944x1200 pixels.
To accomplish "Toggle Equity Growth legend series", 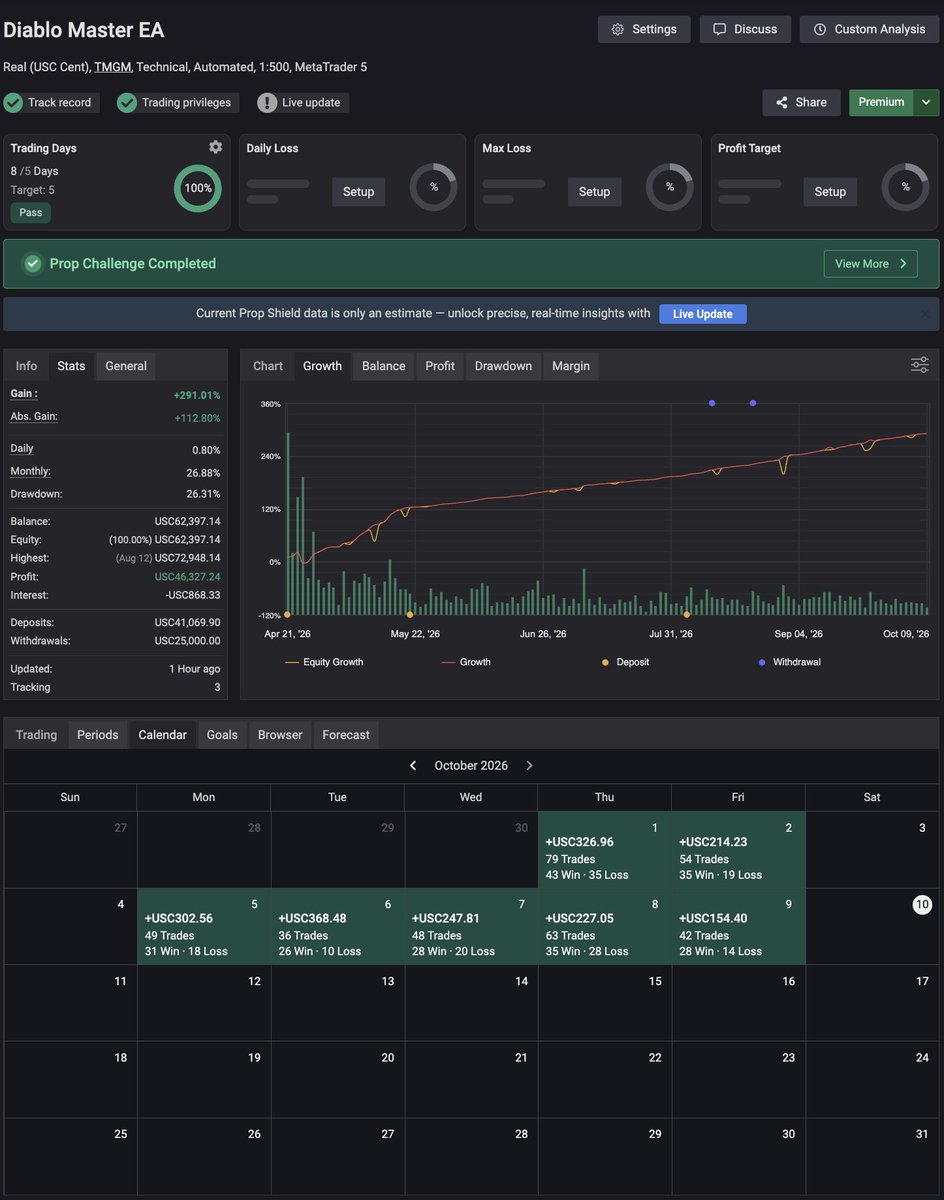I will pos(324,662).
